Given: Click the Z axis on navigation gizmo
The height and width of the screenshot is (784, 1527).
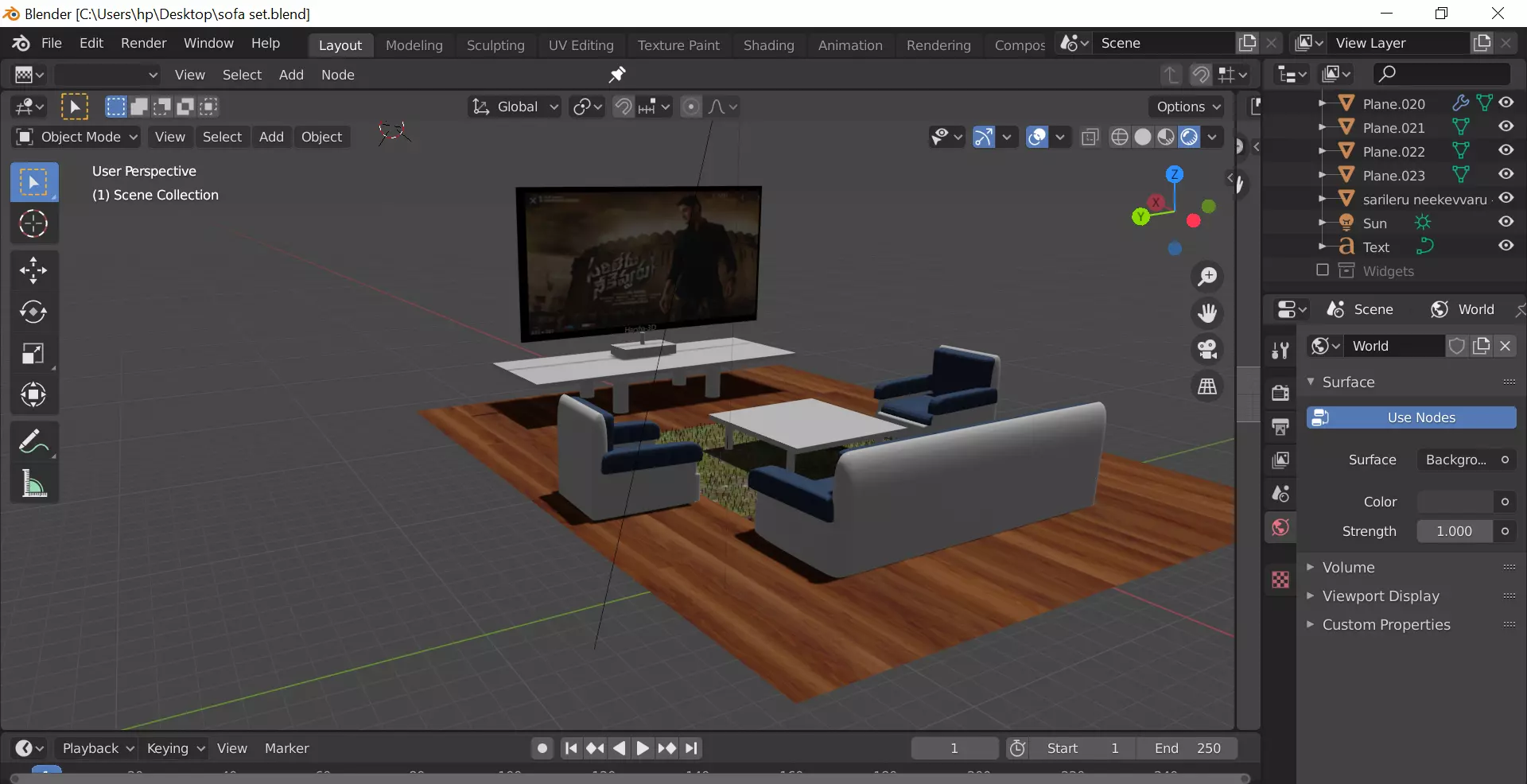Looking at the screenshot, I should tap(1175, 174).
